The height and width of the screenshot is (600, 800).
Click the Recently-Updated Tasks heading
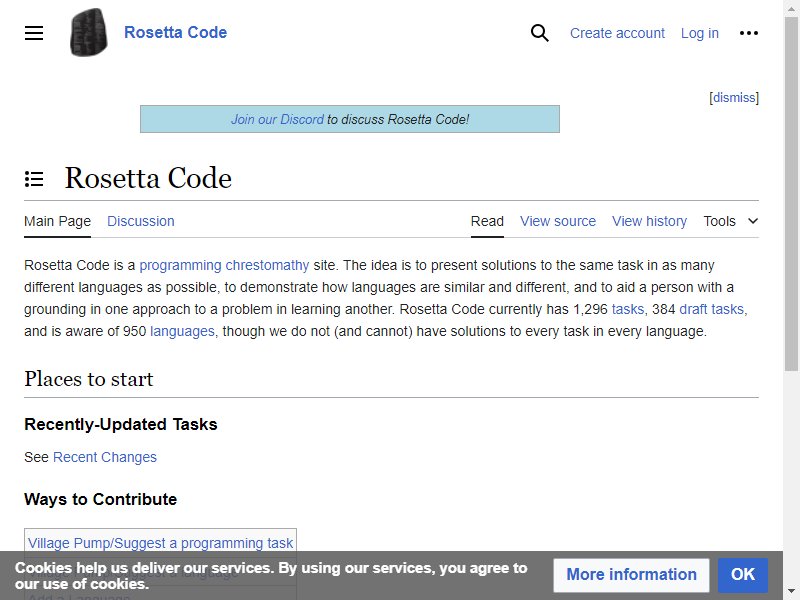(120, 424)
